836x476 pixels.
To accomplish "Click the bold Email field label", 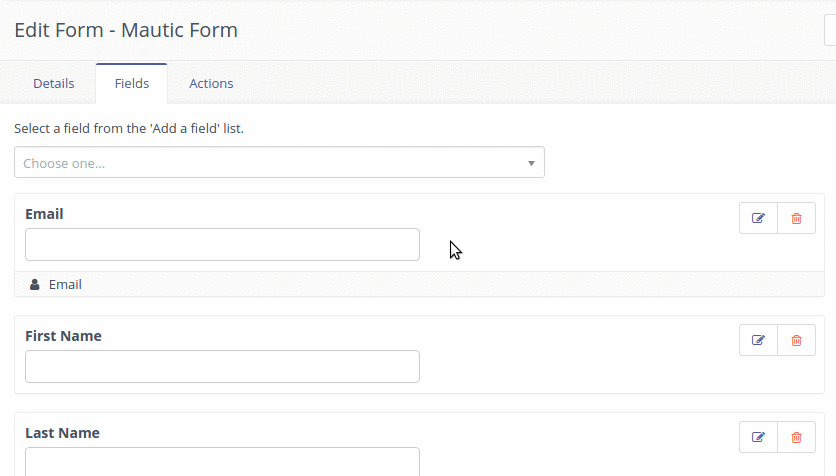I will point(44,214).
